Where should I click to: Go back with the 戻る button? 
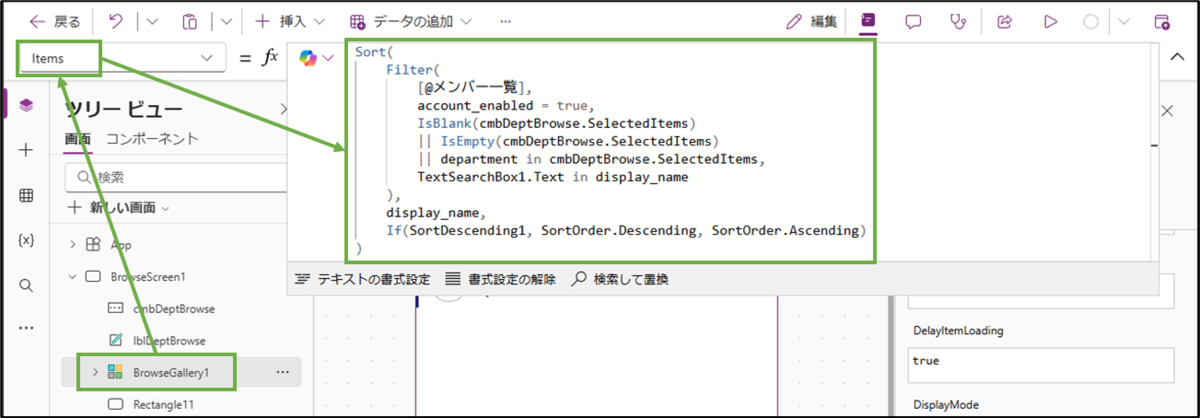55,21
